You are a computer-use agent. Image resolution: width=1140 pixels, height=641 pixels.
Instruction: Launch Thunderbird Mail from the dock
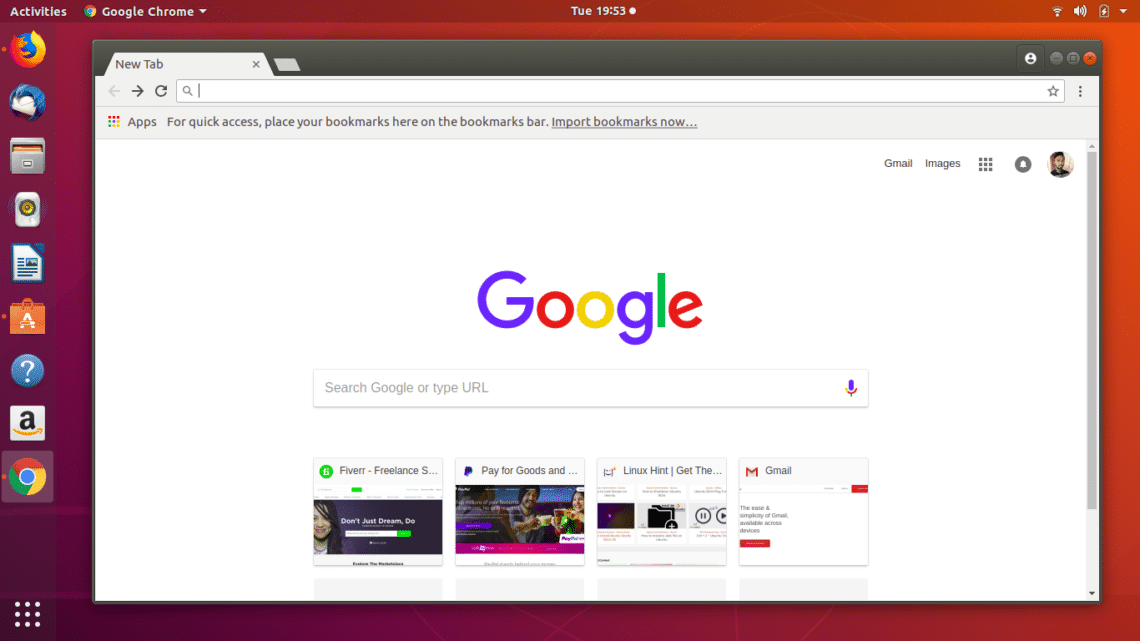28,102
